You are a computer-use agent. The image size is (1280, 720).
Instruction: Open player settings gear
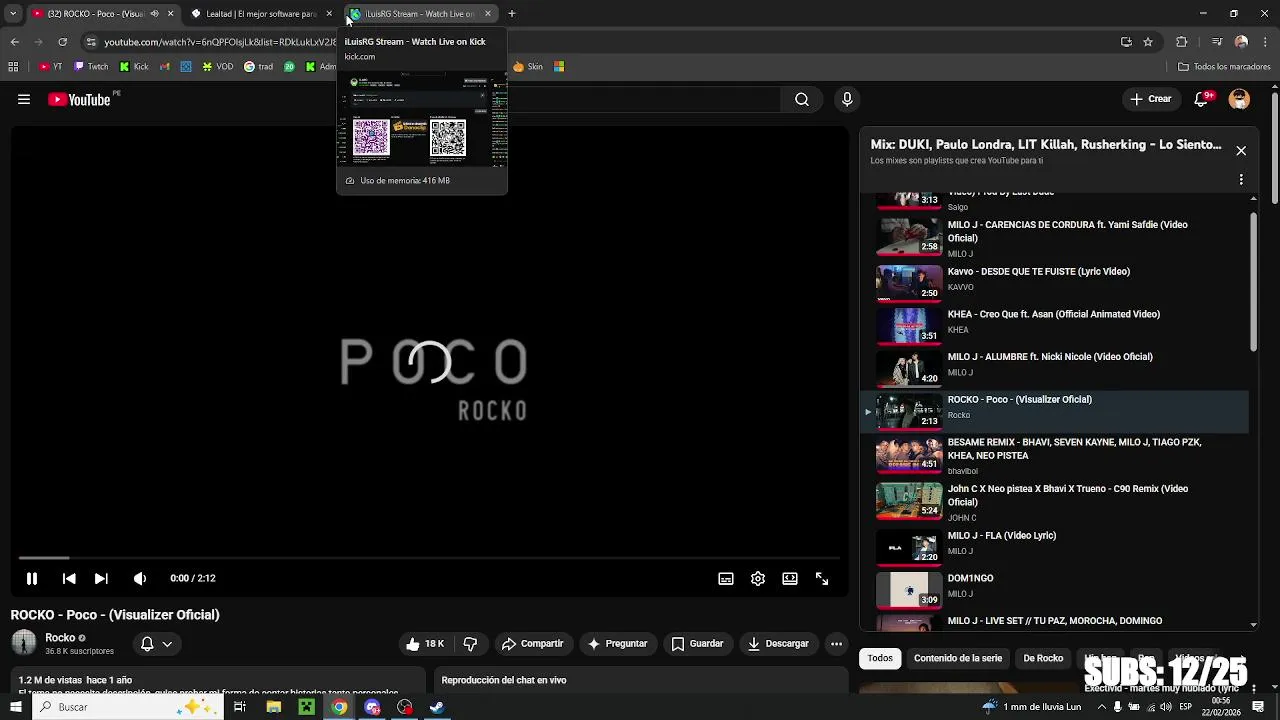coord(758,578)
